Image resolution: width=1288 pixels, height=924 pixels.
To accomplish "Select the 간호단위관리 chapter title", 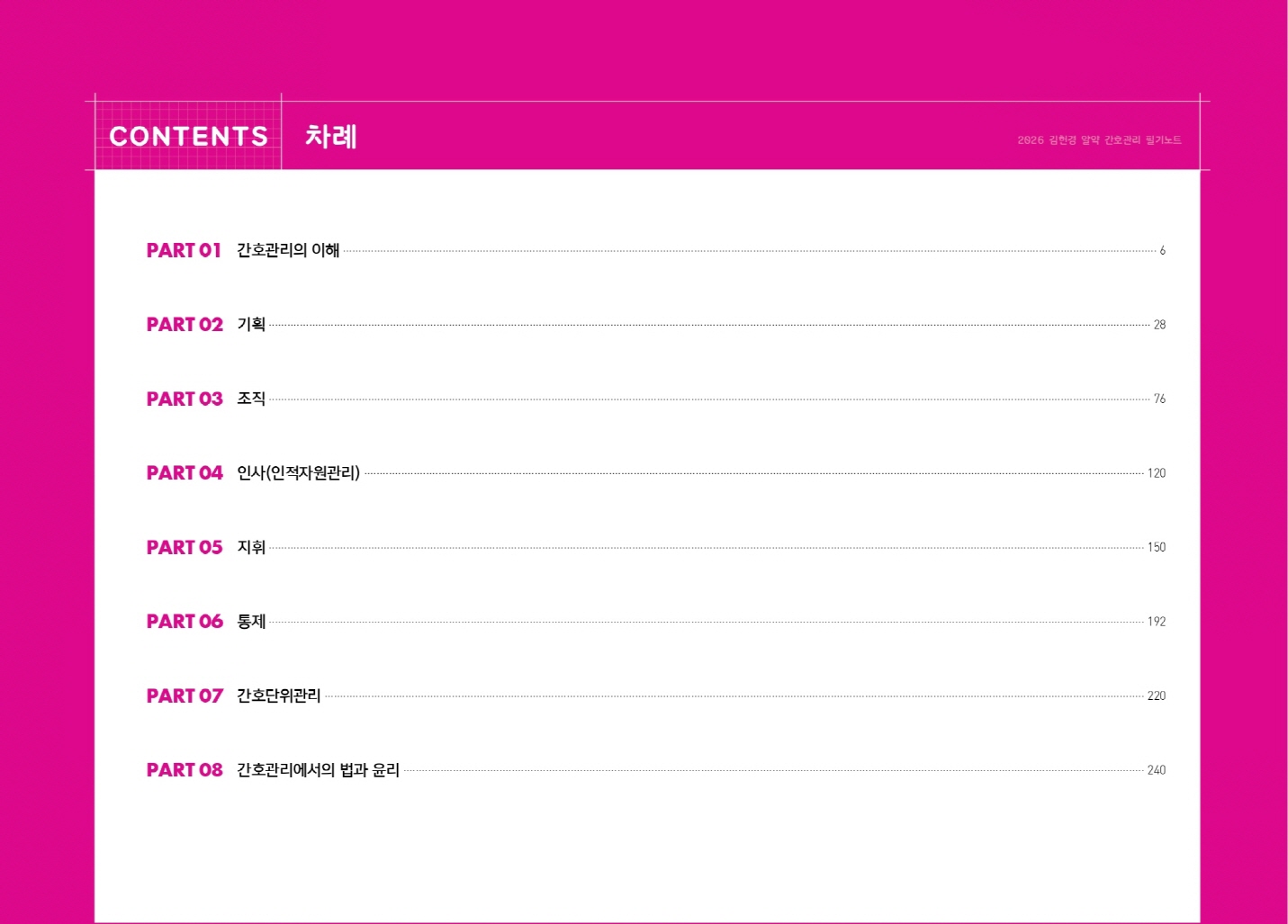I will [x=278, y=695].
